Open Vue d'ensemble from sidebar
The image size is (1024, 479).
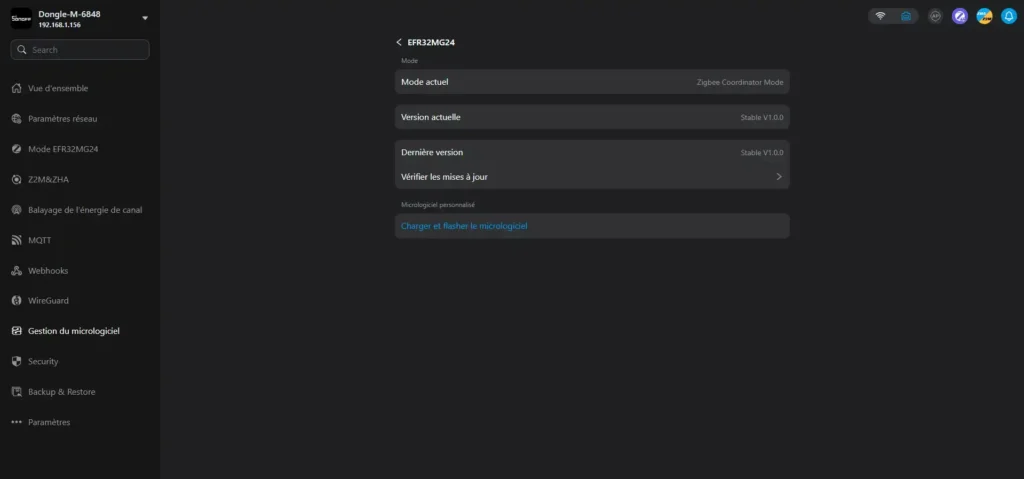(58, 88)
